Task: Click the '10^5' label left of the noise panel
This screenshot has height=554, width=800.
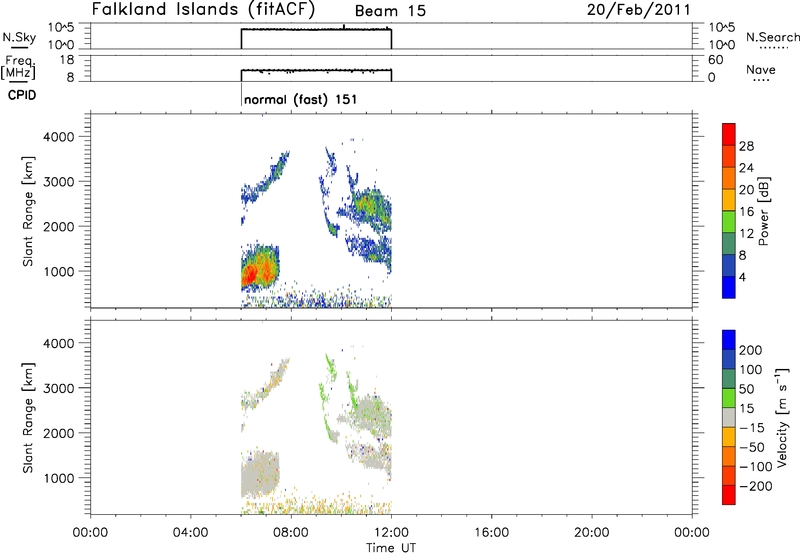Action: tap(61, 27)
